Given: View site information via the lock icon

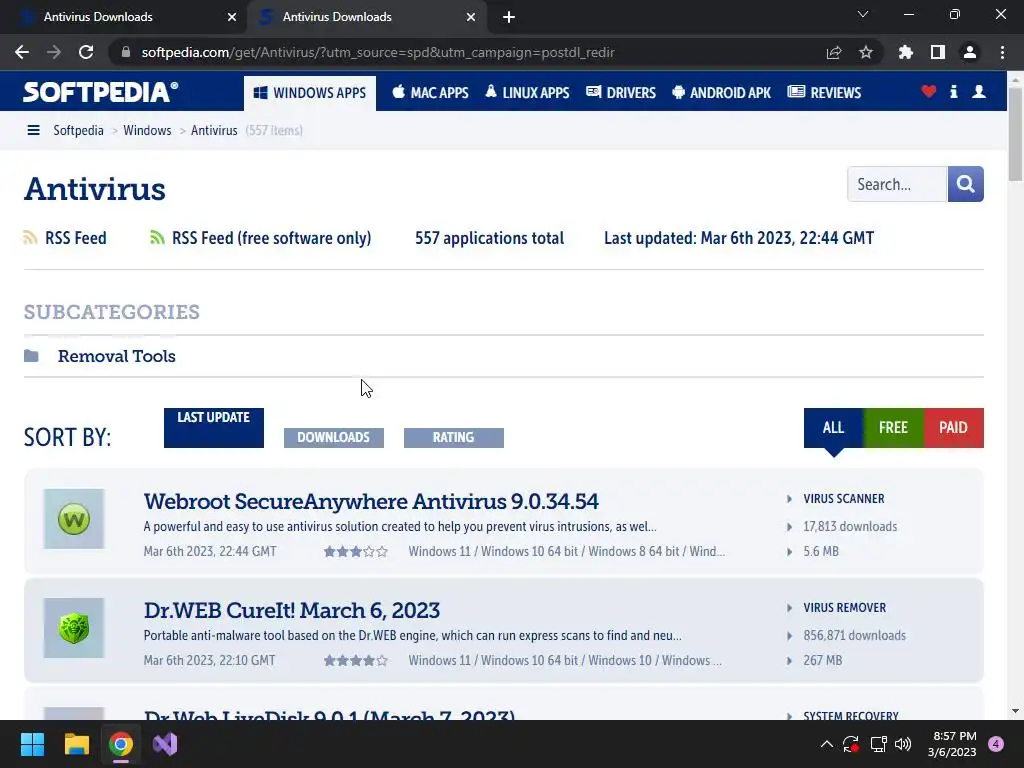Looking at the screenshot, I should click(x=126, y=52).
